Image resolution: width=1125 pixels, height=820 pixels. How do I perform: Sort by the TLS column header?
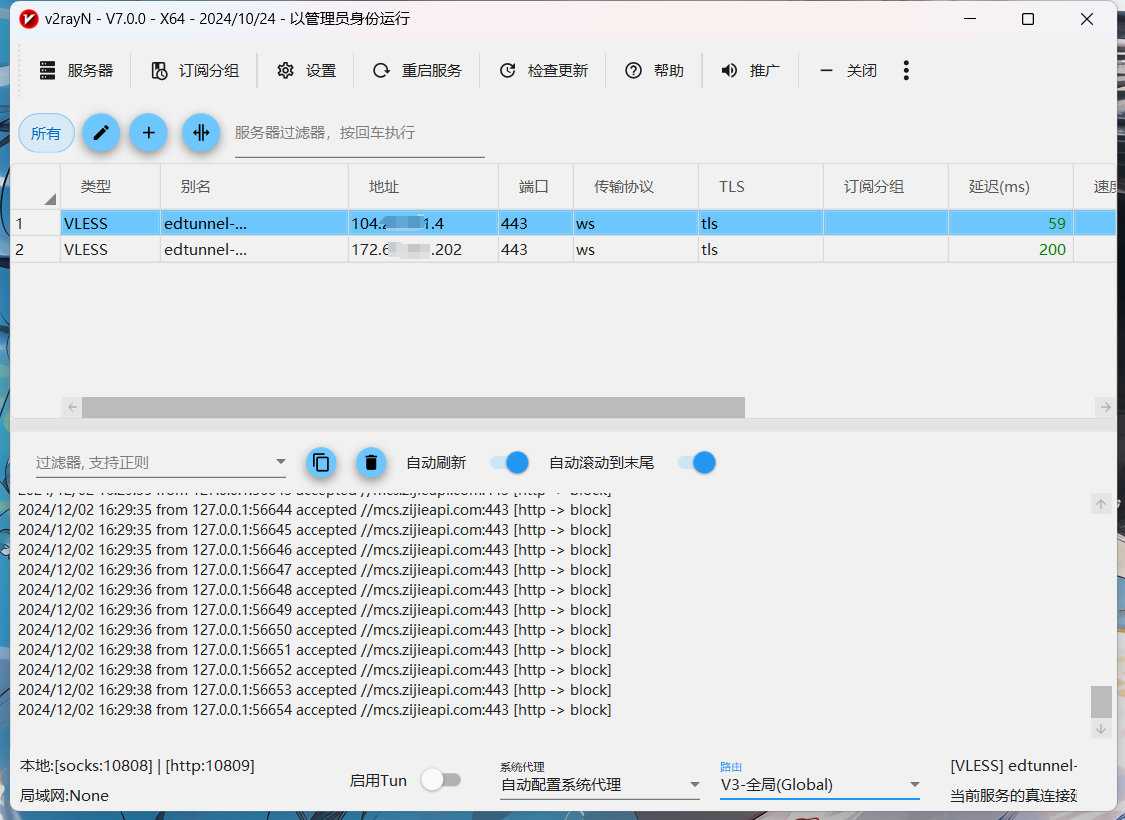(x=761, y=187)
